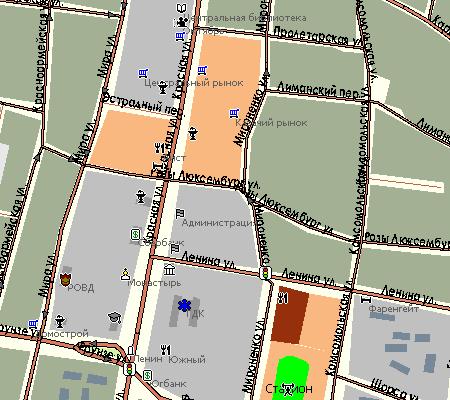Click the graduation cap school icon

[x=114, y=317]
